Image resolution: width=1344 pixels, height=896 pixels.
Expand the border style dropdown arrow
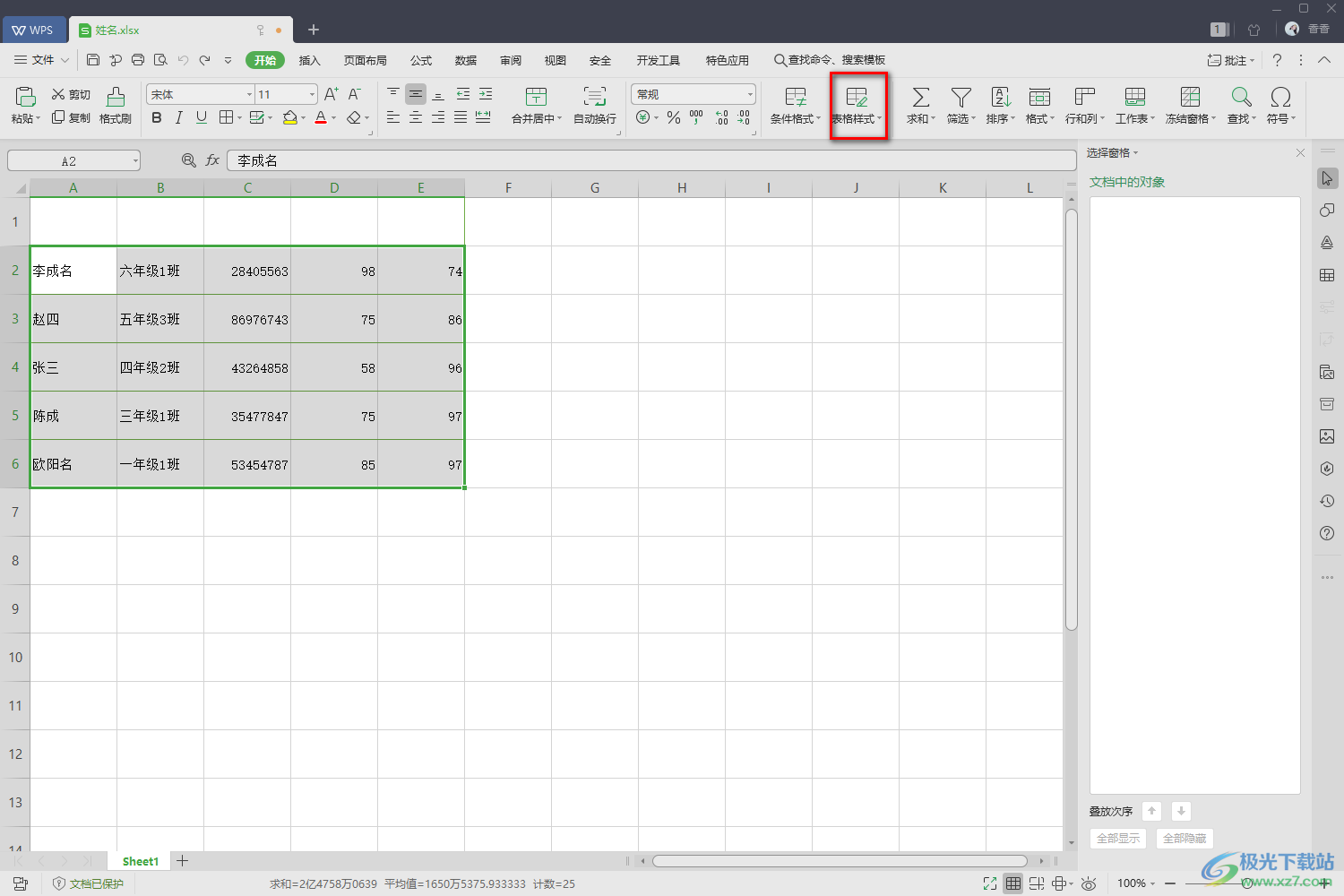(240, 118)
